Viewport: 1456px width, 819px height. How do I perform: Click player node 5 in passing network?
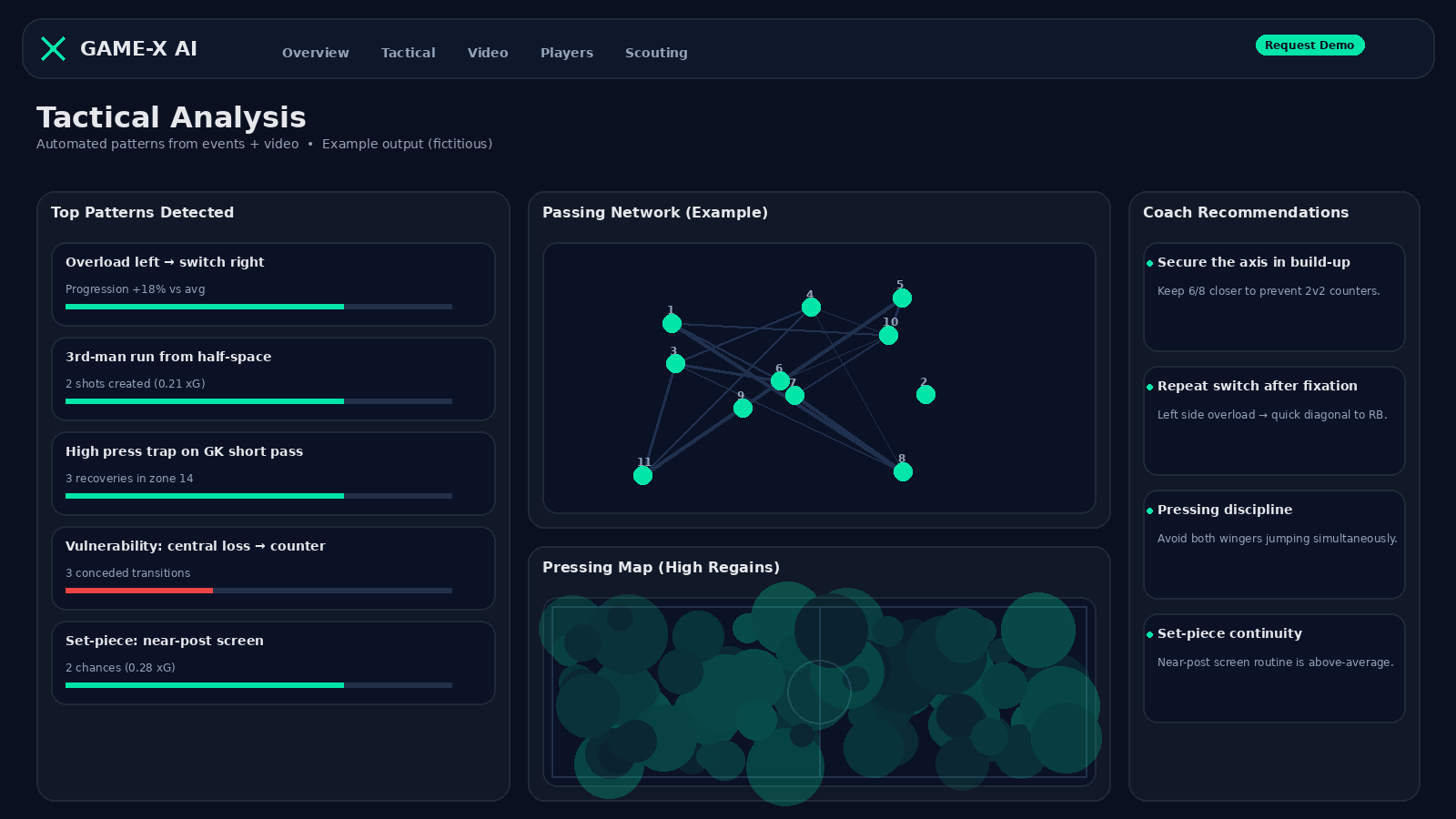pyautogui.click(x=902, y=298)
